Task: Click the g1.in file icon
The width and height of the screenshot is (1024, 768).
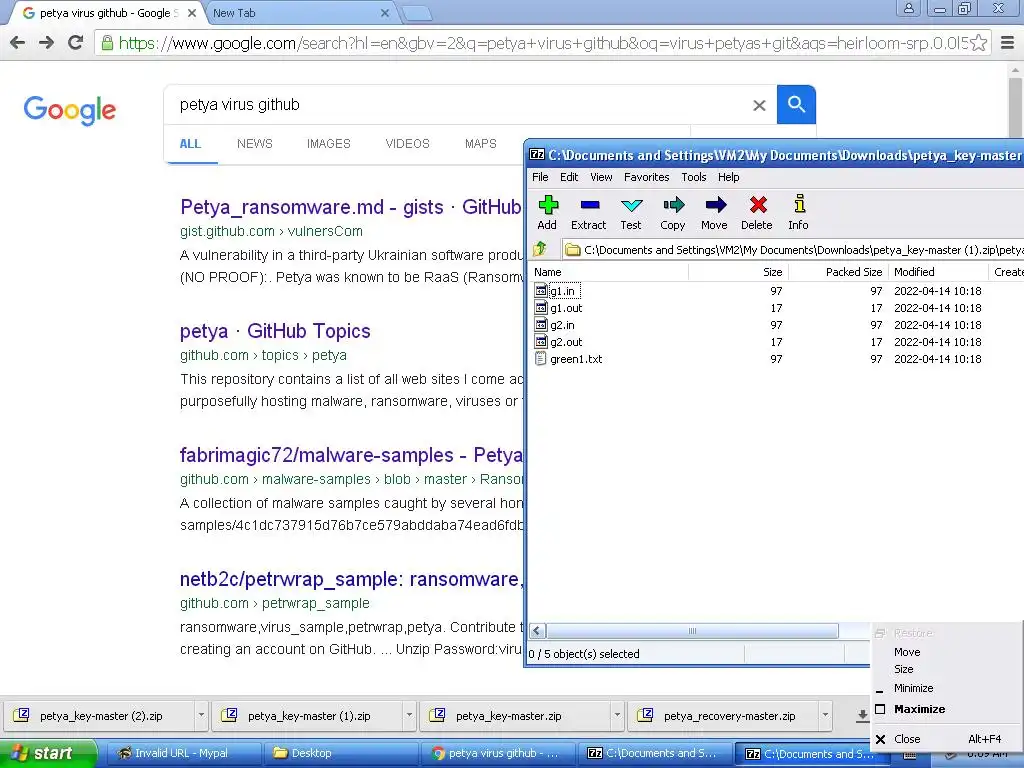Action: [x=541, y=291]
